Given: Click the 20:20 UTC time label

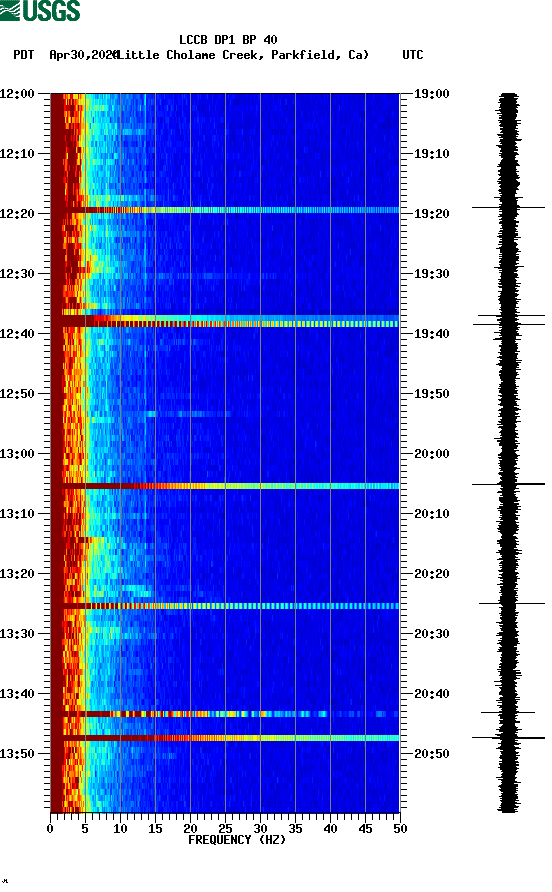Looking at the screenshot, I should coord(431,574).
